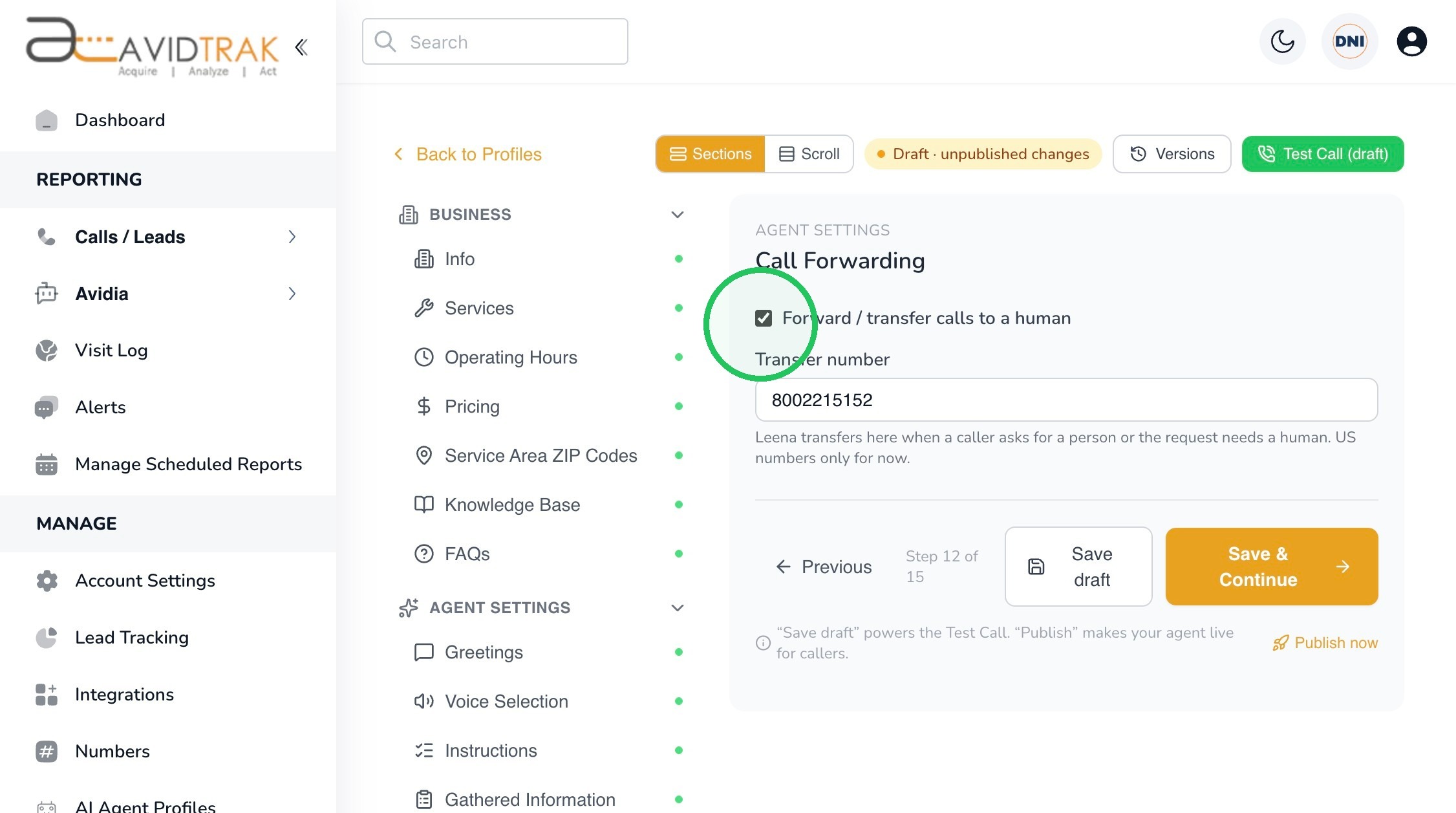1456x813 pixels.
Task: Switch to Scroll view mode
Action: pos(809,154)
